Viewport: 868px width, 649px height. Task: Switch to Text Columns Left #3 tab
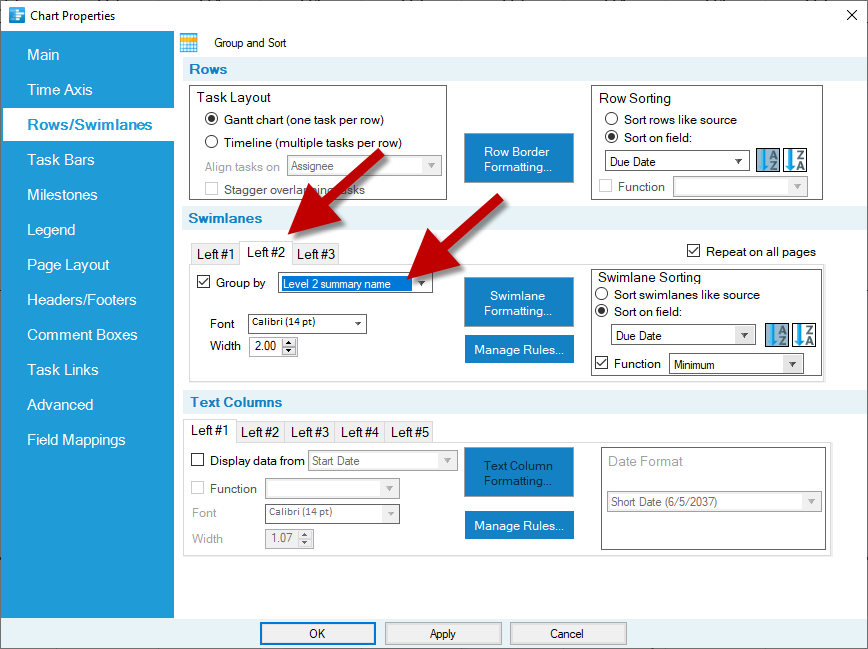(x=309, y=432)
